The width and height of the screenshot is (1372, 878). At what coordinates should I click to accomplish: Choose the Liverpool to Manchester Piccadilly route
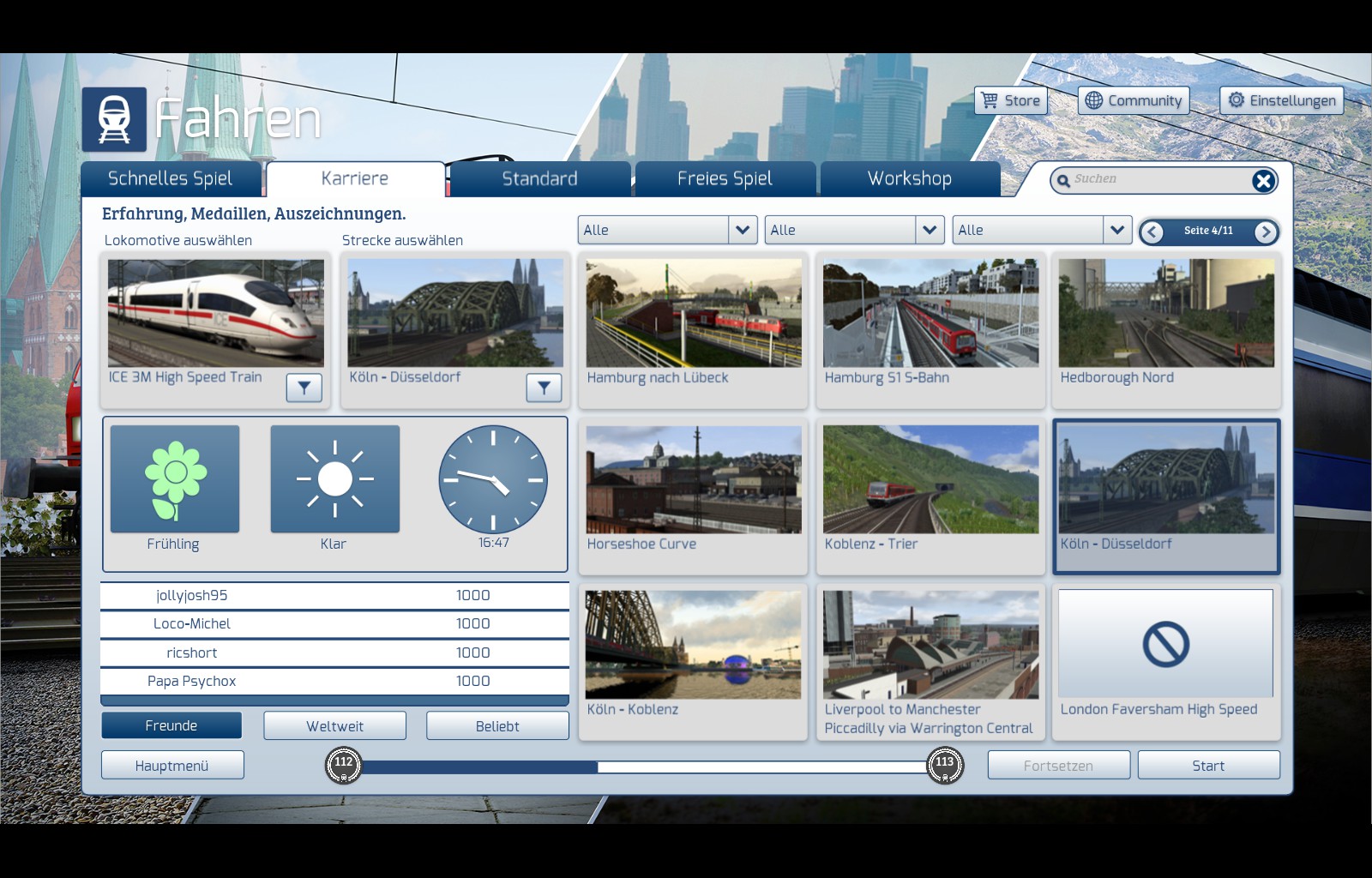(931, 662)
